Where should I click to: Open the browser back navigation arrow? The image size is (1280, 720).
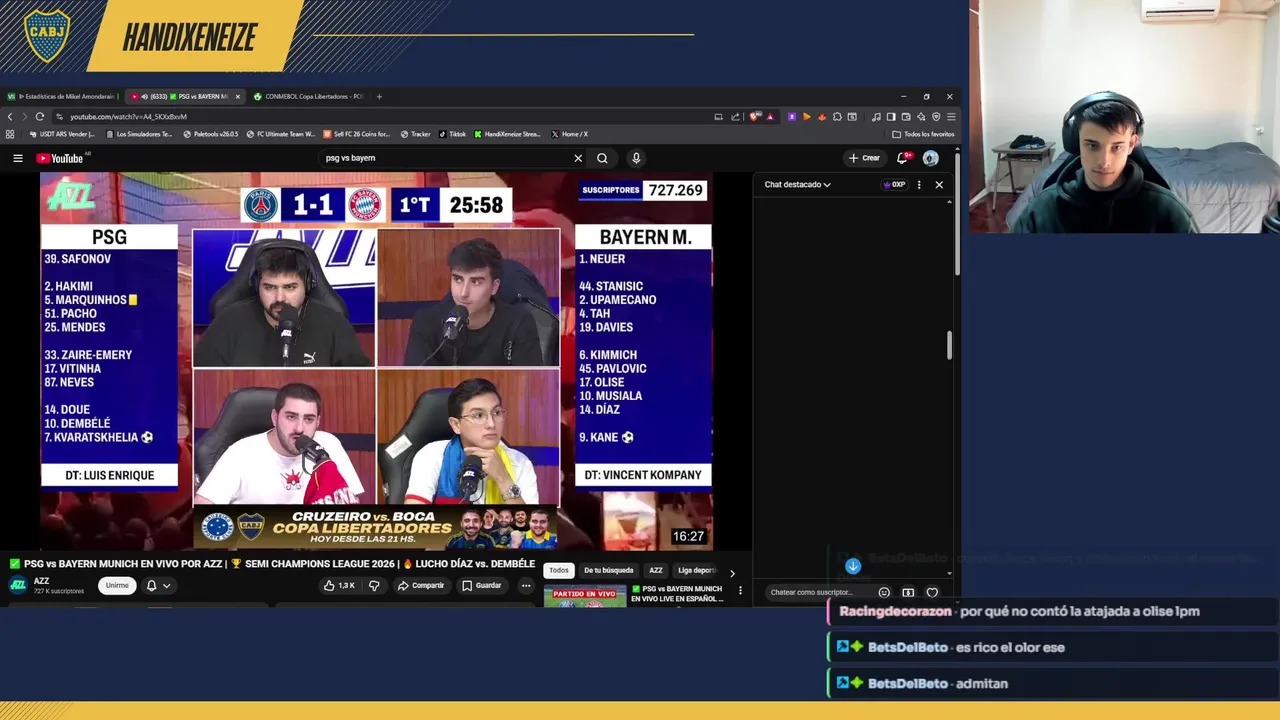10,117
